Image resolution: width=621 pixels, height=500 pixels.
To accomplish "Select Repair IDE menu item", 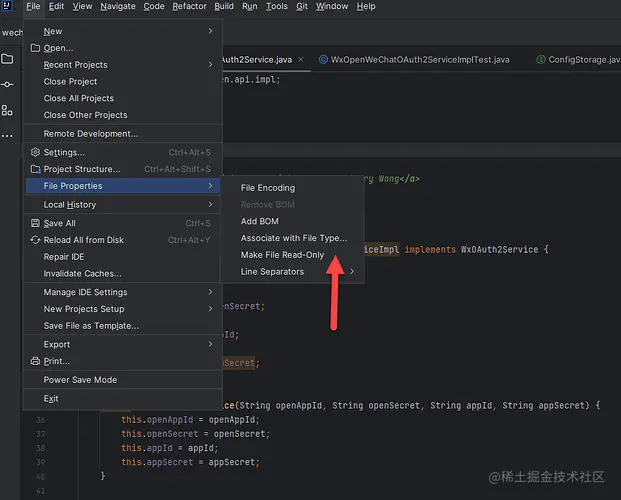I will [123, 257].
